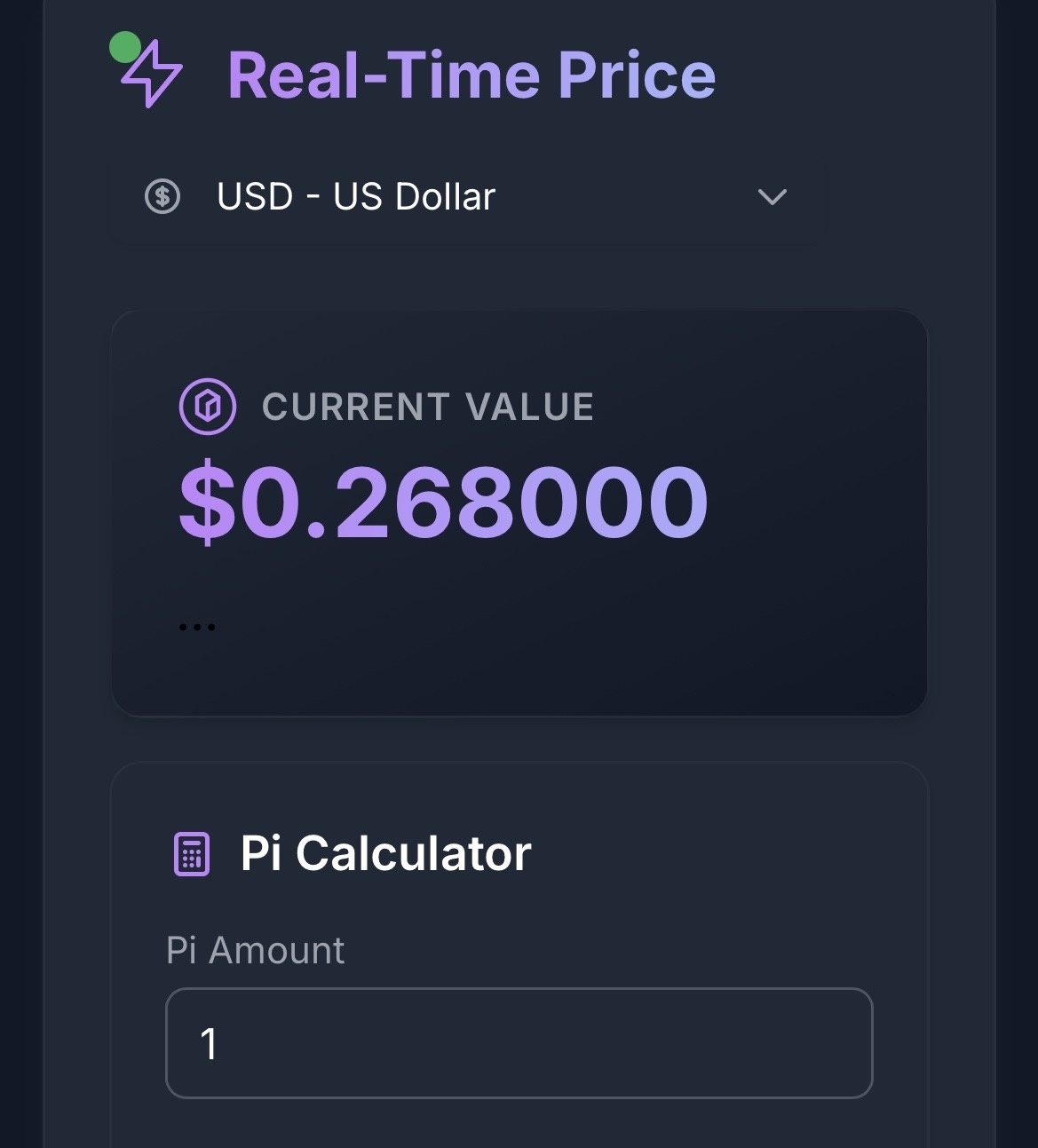Click the Real-Time Price heading
This screenshot has height=1148, width=1038.
click(471, 75)
